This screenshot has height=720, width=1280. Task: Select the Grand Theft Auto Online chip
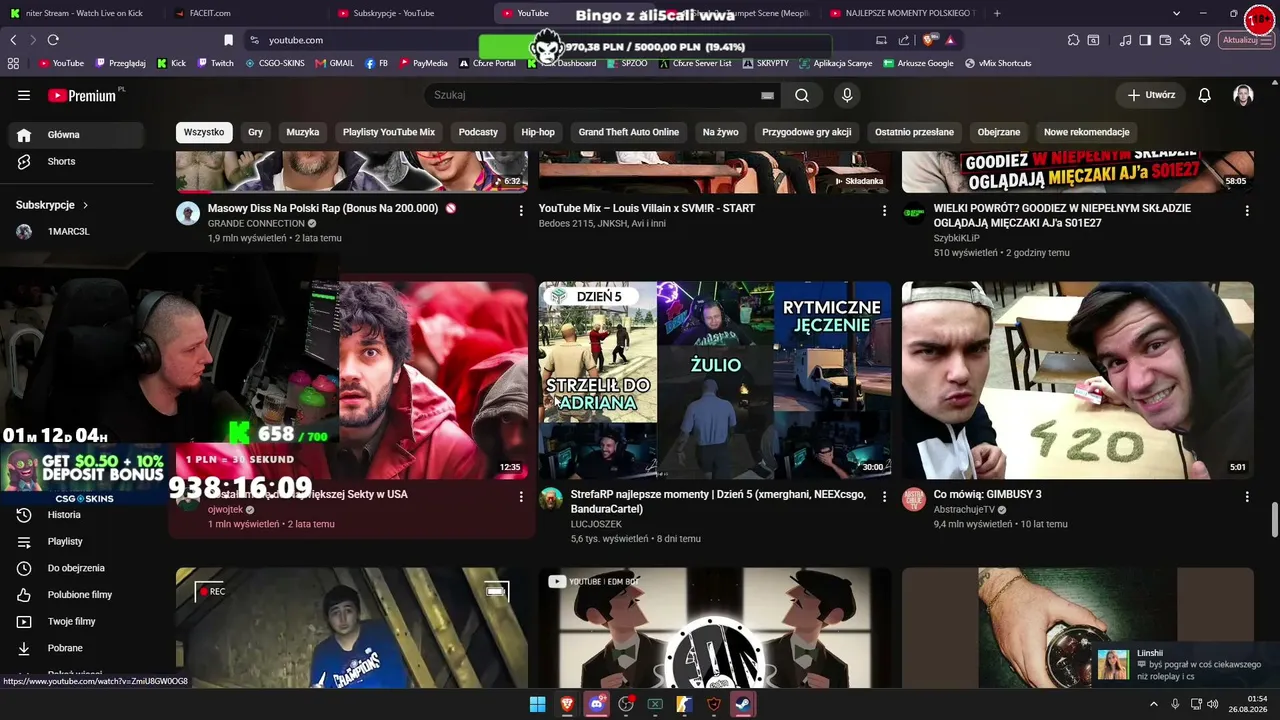[629, 132]
